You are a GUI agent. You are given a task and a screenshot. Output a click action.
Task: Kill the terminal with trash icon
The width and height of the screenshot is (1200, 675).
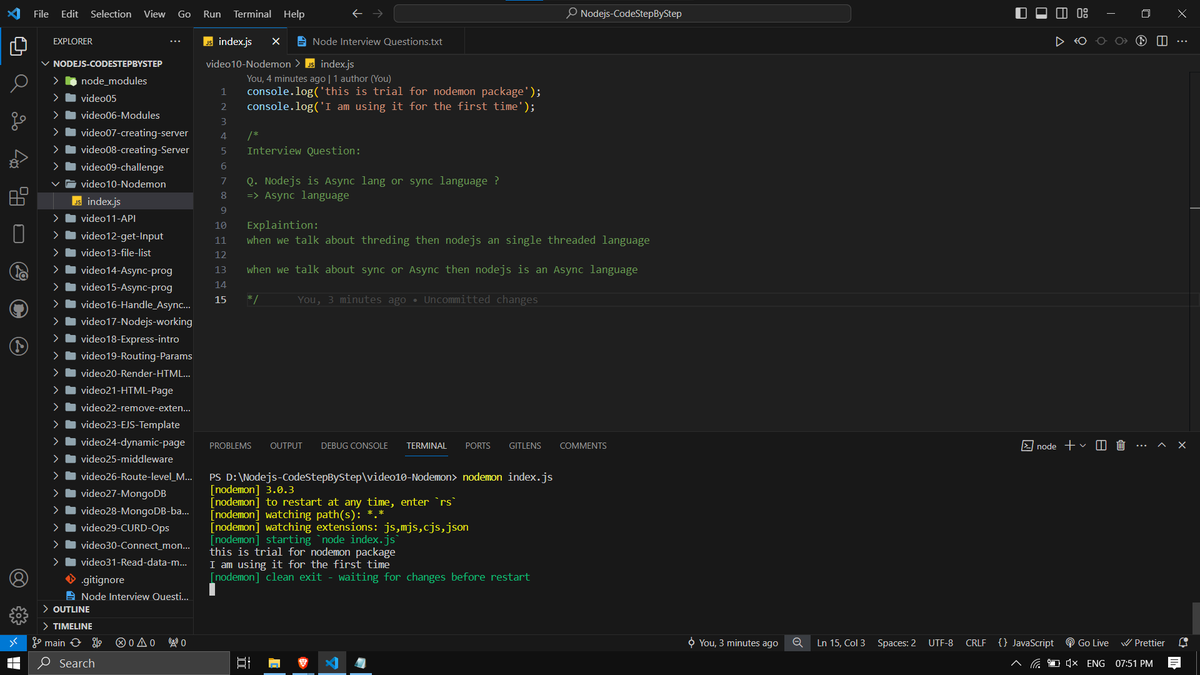tap(1120, 446)
